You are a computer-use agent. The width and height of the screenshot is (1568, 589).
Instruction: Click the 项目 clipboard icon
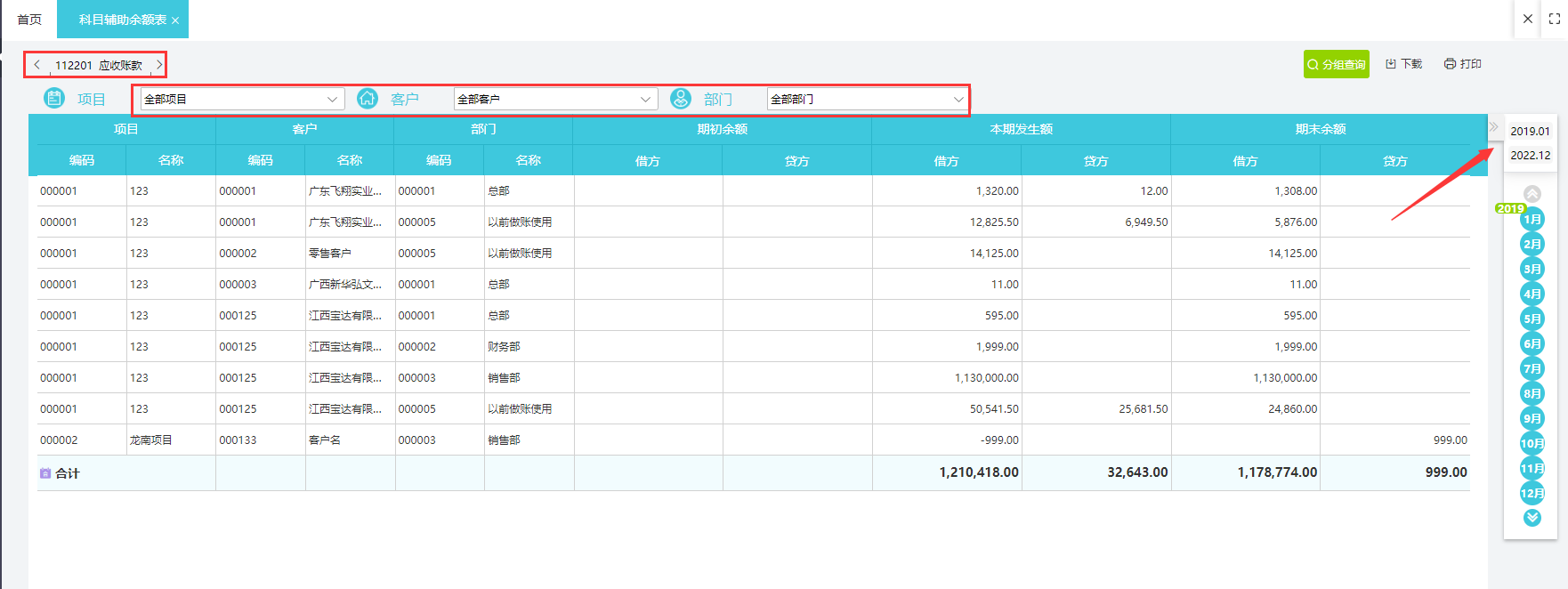coord(54,99)
